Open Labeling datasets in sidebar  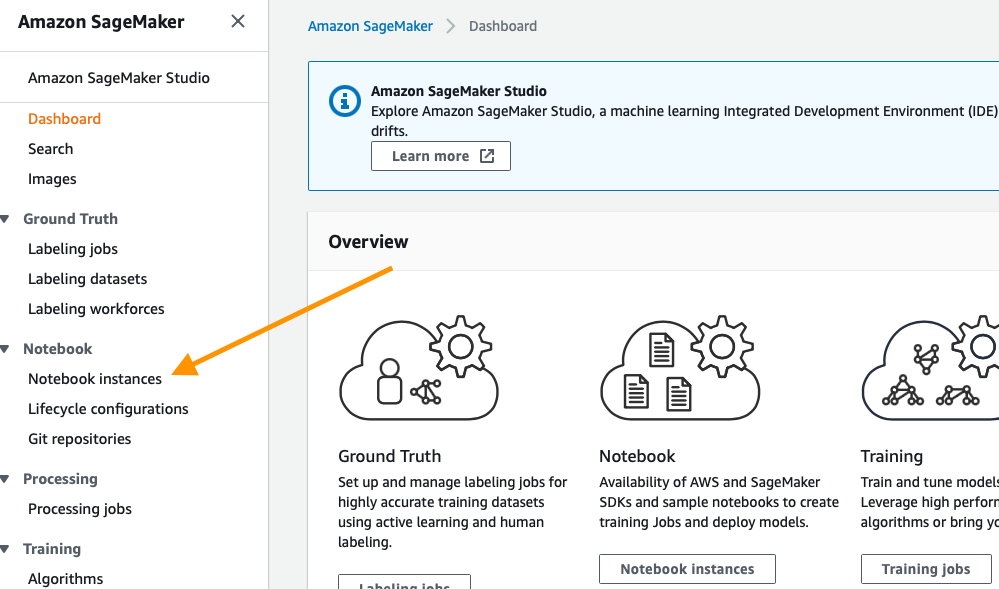tap(87, 279)
